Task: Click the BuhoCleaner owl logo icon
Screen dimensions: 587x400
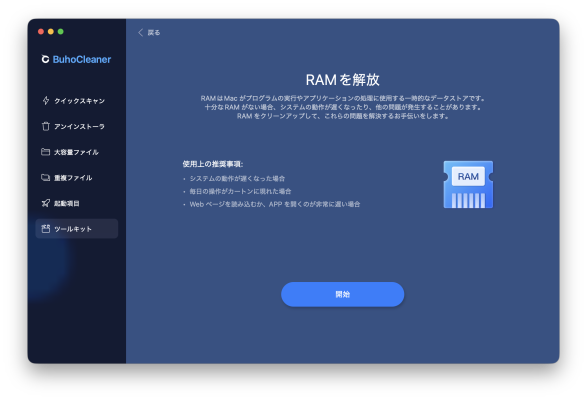Action: point(45,59)
